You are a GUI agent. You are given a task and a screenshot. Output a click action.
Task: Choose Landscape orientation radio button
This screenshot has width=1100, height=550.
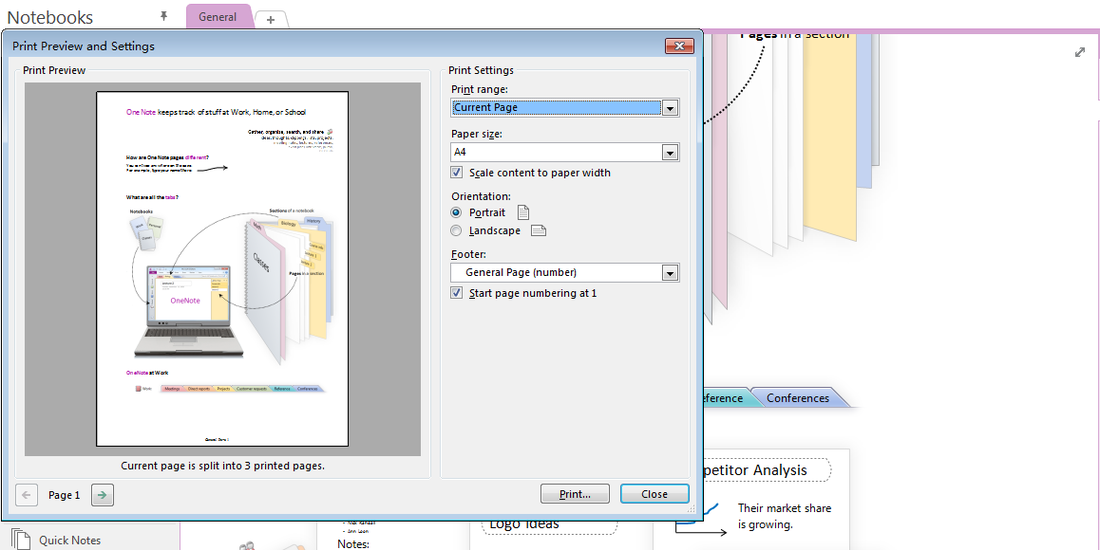pyautogui.click(x=457, y=230)
